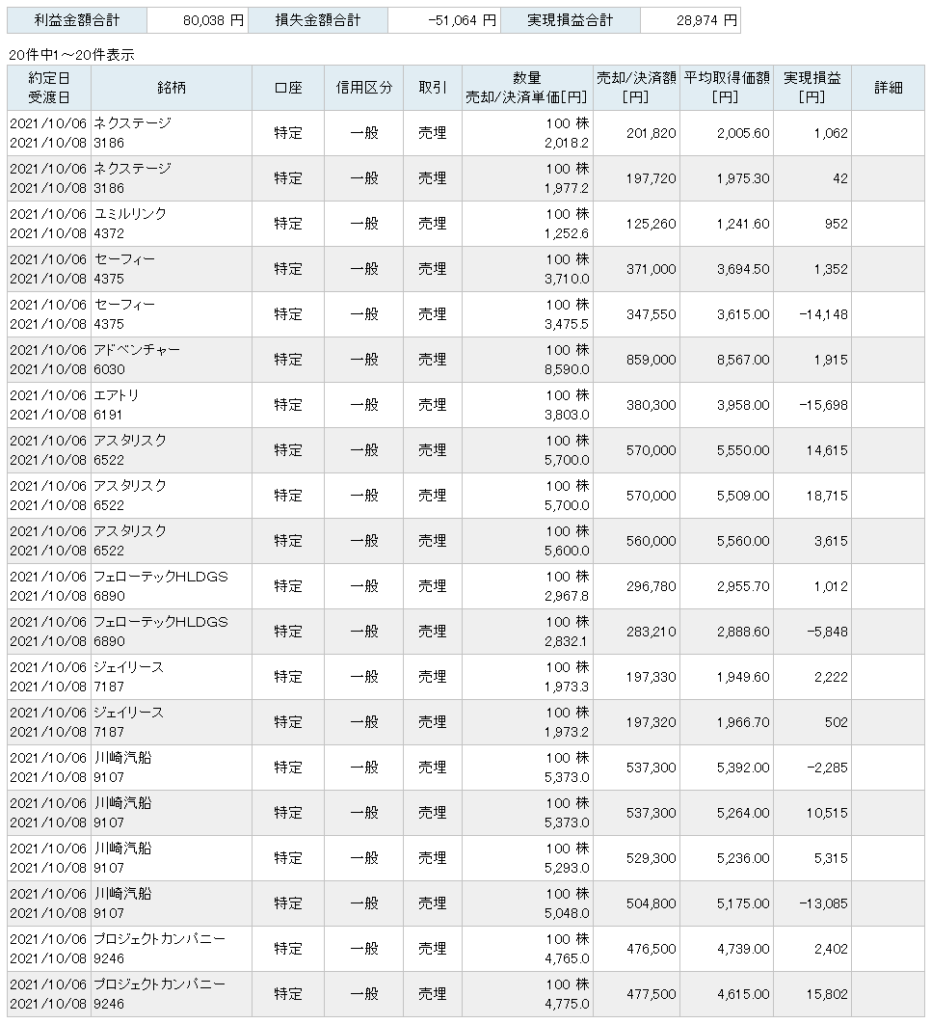This screenshot has width=931, height=1024.
Task: Click the 口座 column header
Action: click(289, 88)
